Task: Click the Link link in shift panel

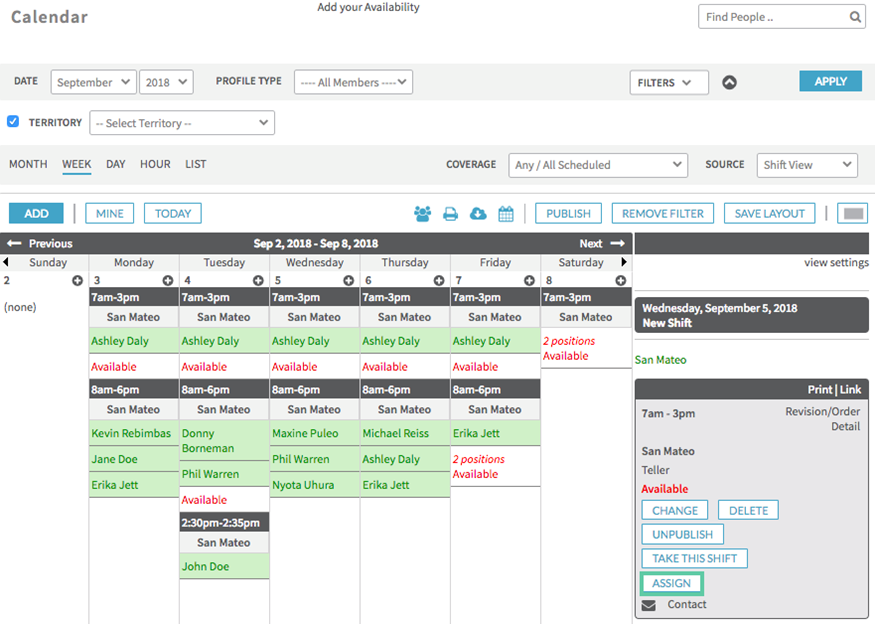Action: [850, 390]
